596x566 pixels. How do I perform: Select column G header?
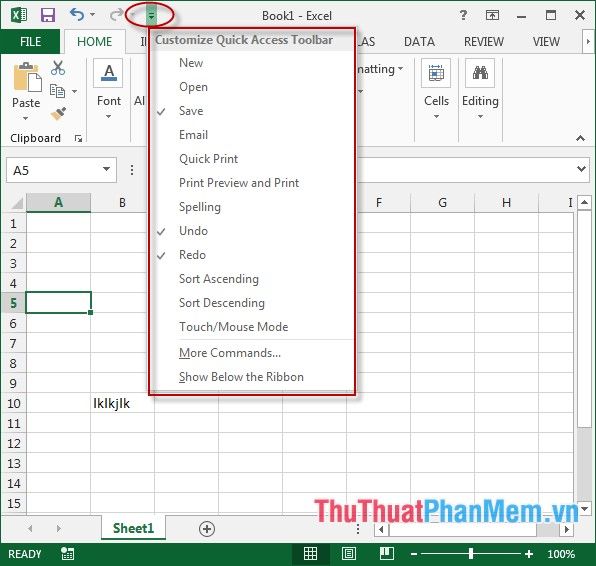point(442,203)
